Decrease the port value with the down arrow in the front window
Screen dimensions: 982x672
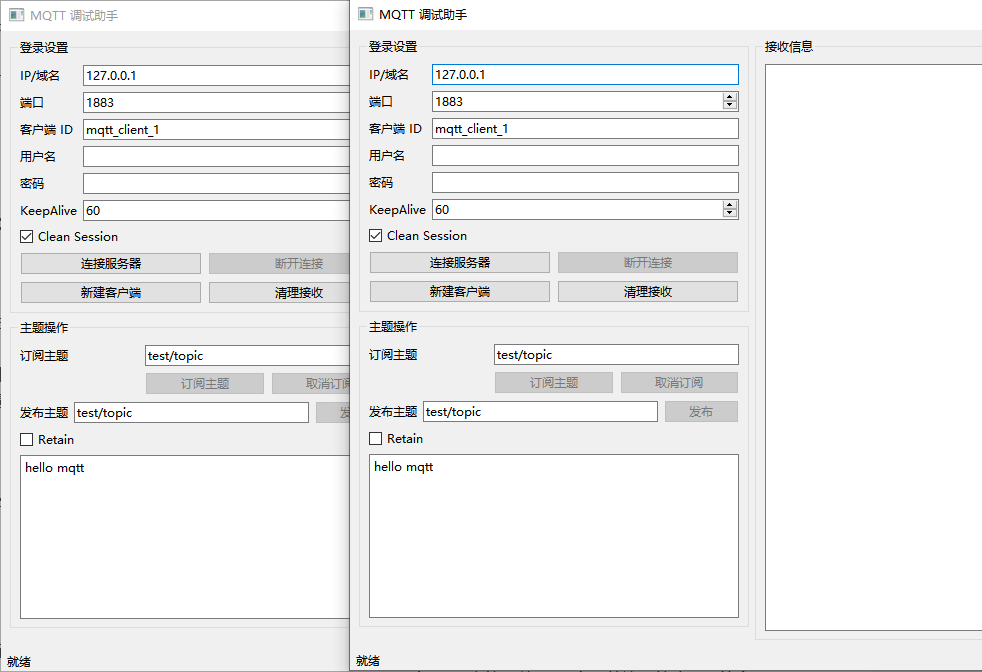coord(730,105)
